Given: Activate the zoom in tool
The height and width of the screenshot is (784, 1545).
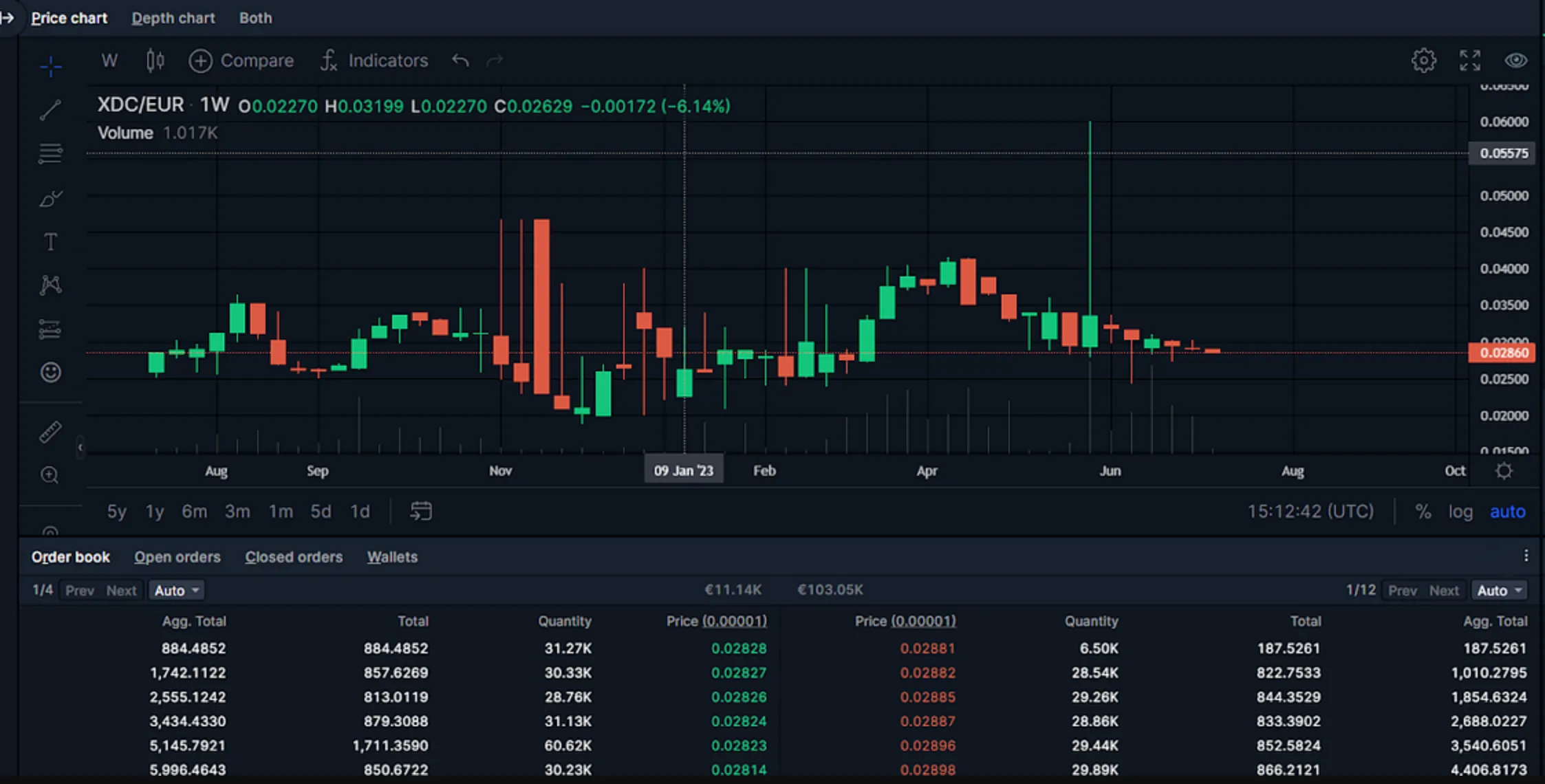Looking at the screenshot, I should 50,475.
